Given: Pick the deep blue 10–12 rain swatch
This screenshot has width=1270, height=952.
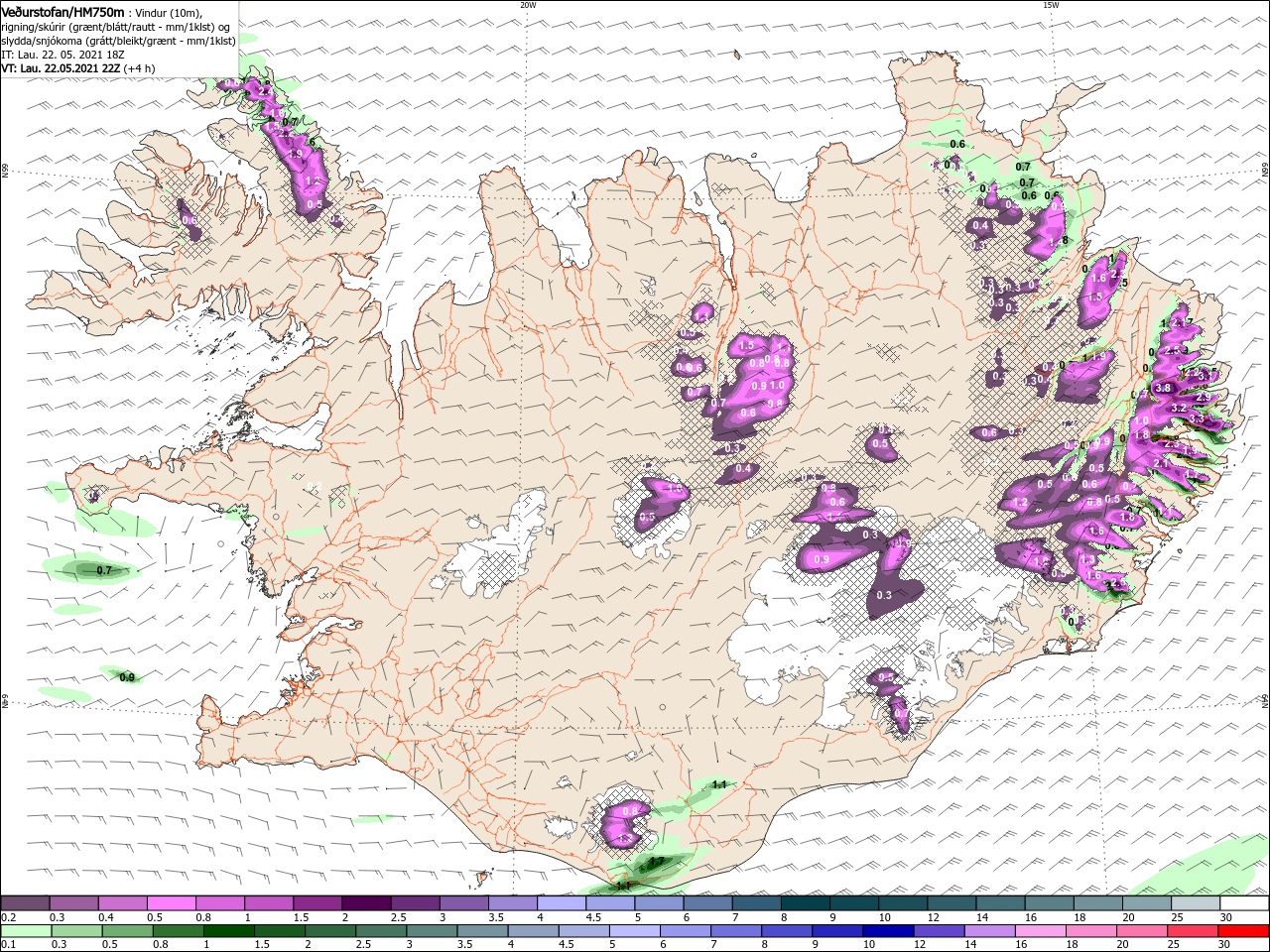Looking at the screenshot, I should (x=889, y=932).
